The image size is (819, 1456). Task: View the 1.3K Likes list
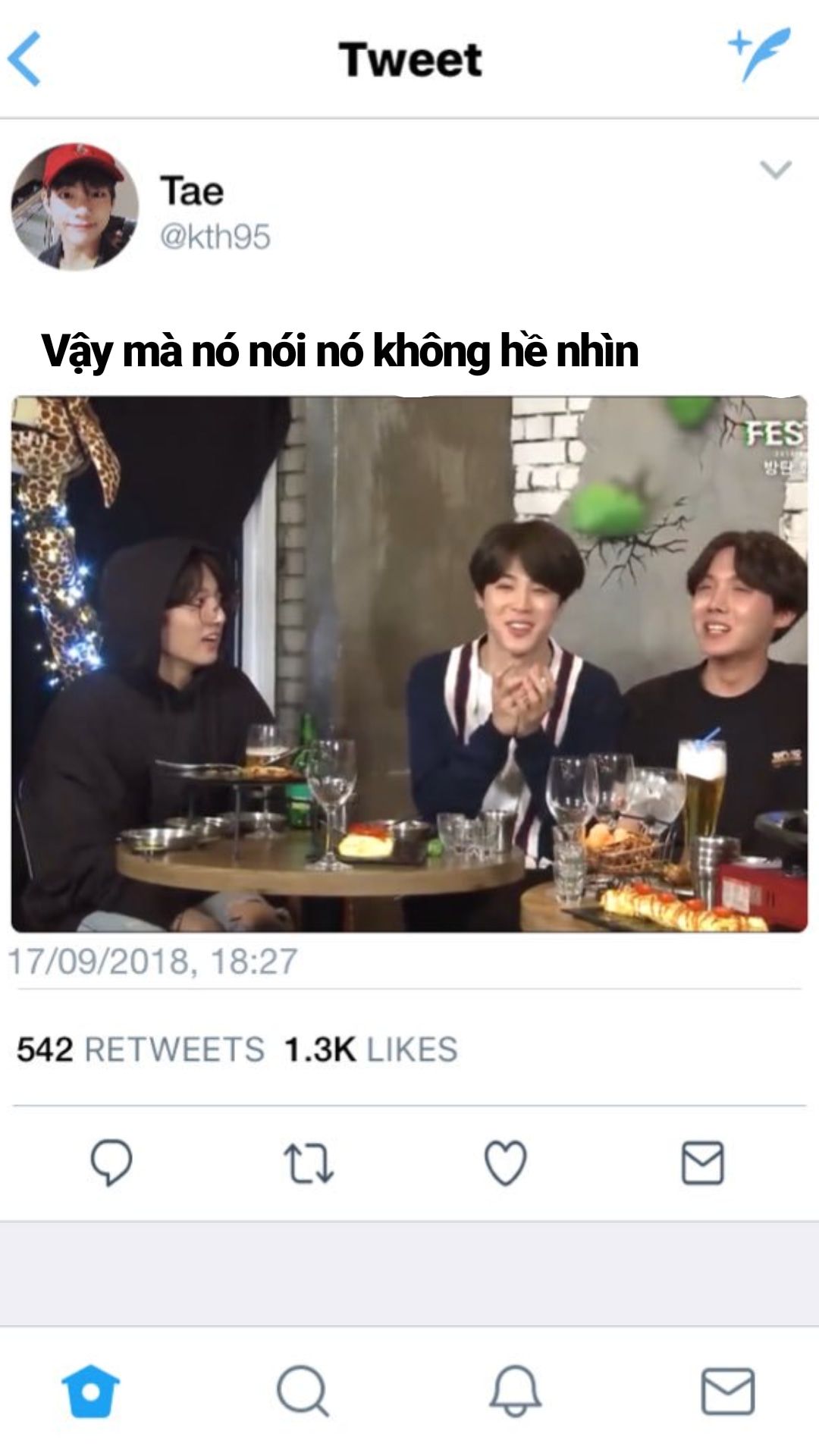371,1050
